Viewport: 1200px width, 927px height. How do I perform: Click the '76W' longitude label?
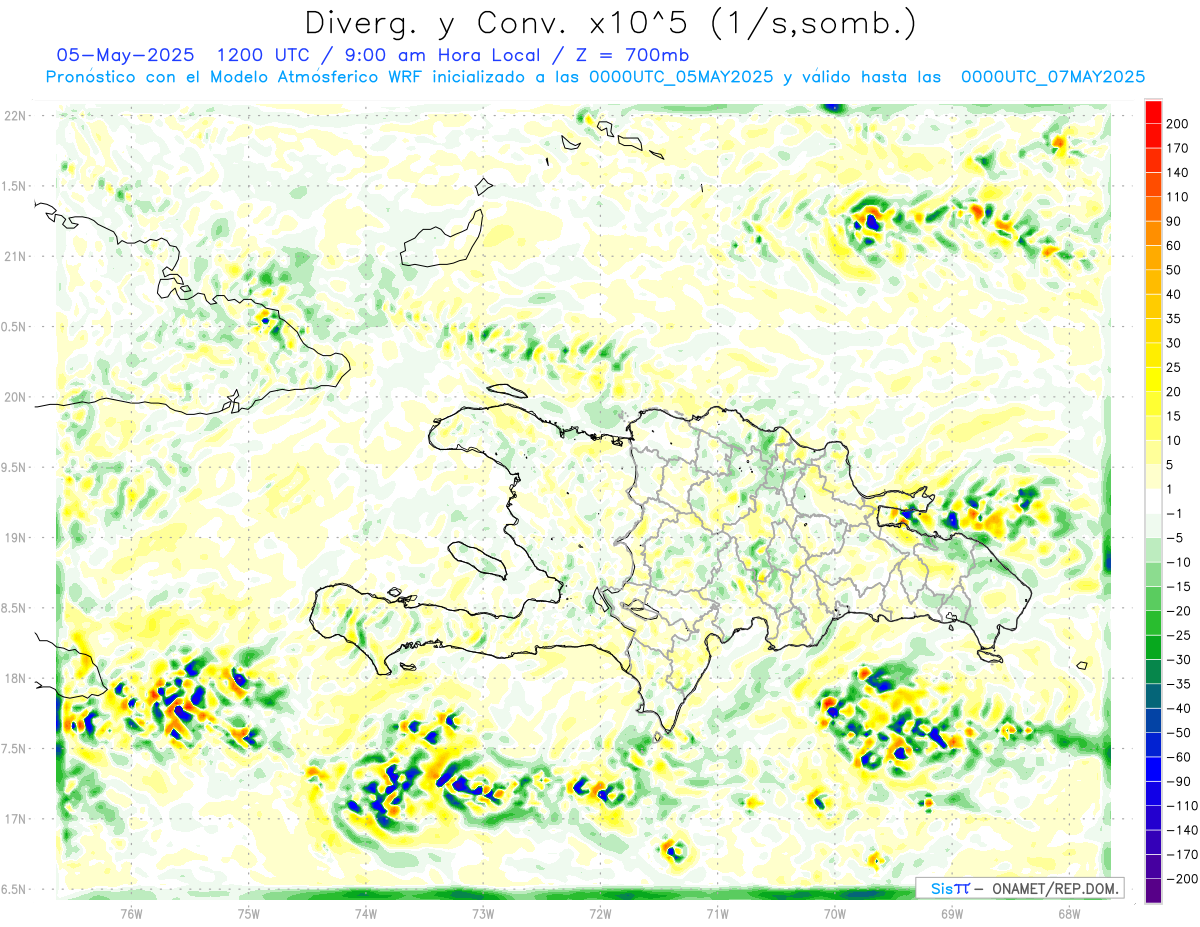click(x=131, y=913)
